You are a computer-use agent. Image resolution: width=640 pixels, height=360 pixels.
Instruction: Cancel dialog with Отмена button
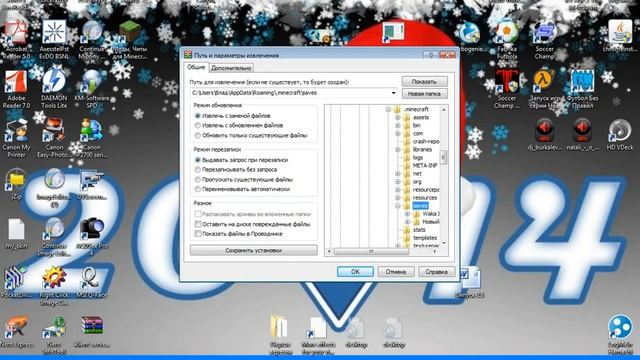click(x=396, y=271)
